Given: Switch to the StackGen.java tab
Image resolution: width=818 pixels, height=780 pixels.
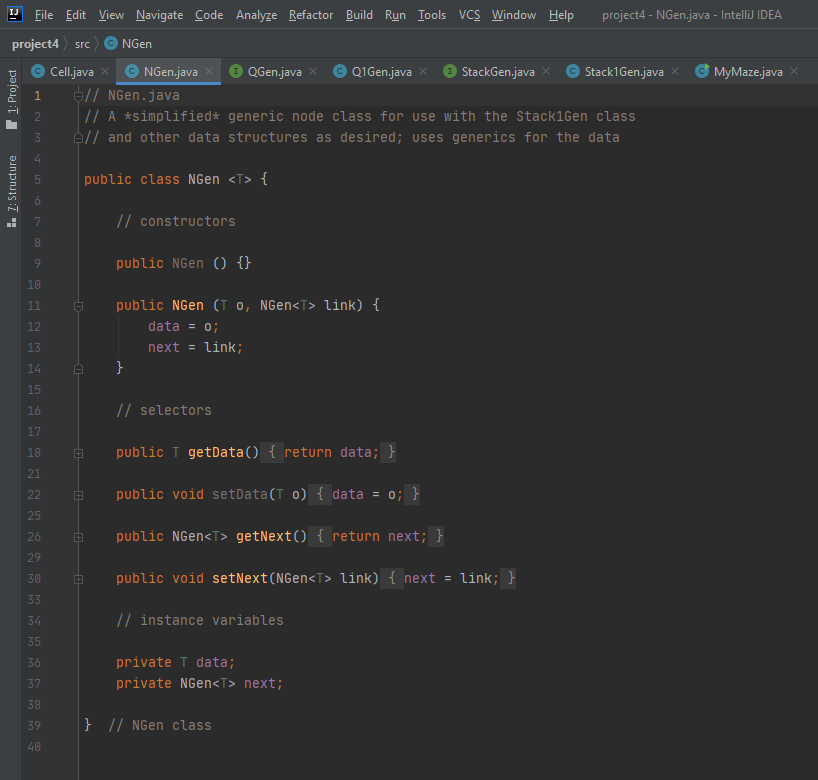Looking at the screenshot, I should (x=498, y=71).
